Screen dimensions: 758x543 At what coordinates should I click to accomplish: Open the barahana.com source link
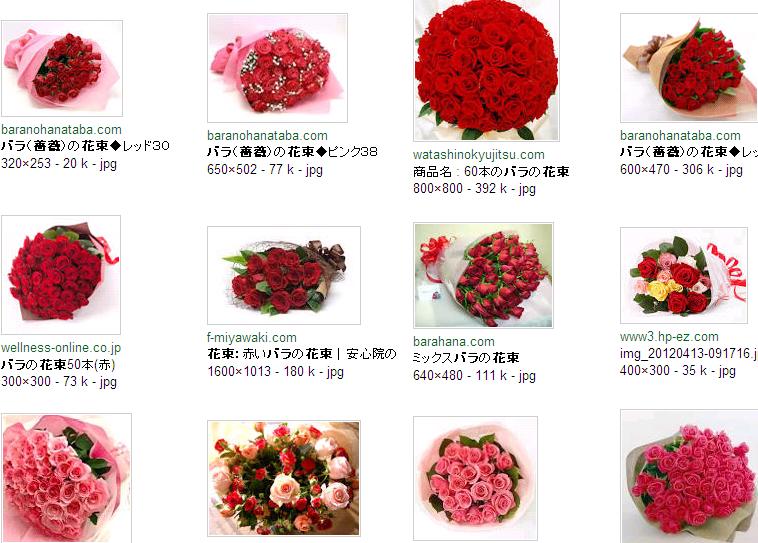point(454,341)
